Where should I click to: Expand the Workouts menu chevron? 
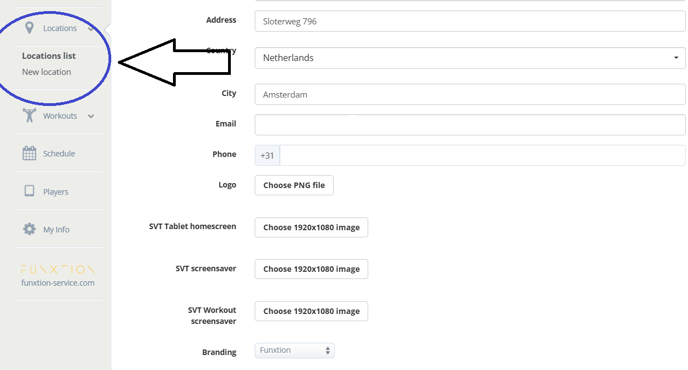pyautogui.click(x=91, y=116)
